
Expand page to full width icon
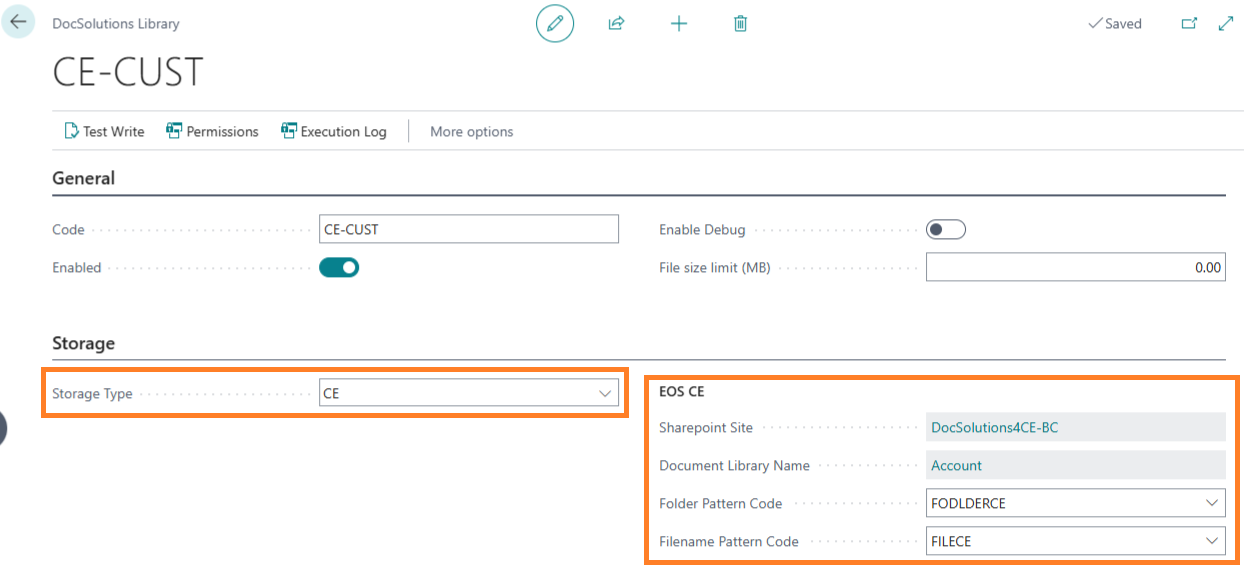click(x=1226, y=23)
